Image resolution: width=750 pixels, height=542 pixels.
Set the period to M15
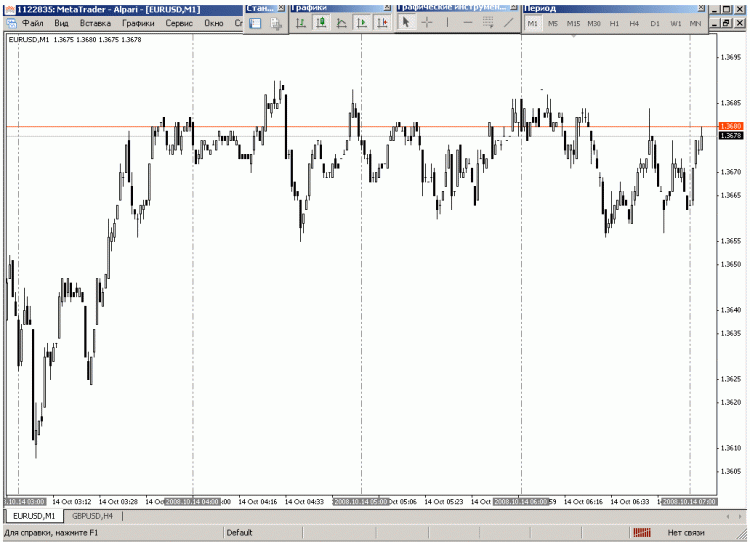point(573,23)
